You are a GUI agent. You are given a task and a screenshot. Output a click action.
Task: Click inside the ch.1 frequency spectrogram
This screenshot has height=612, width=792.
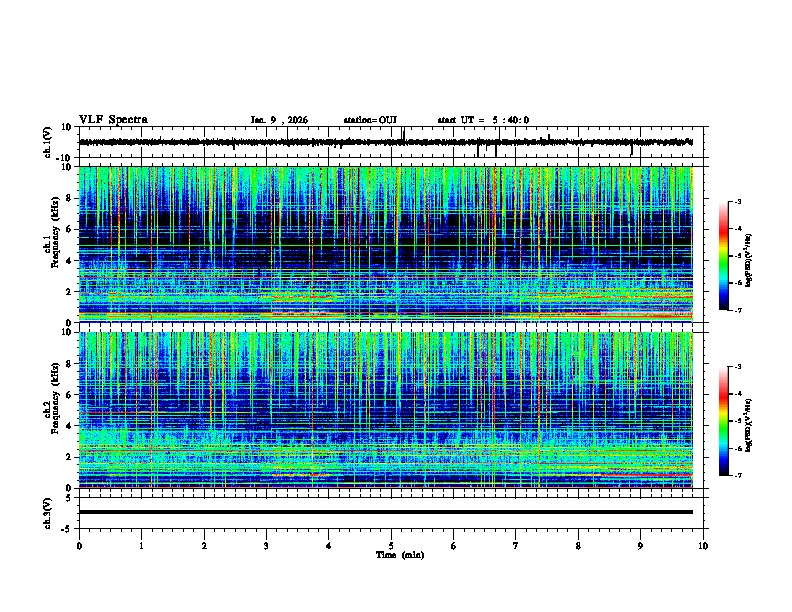[x=385, y=244]
